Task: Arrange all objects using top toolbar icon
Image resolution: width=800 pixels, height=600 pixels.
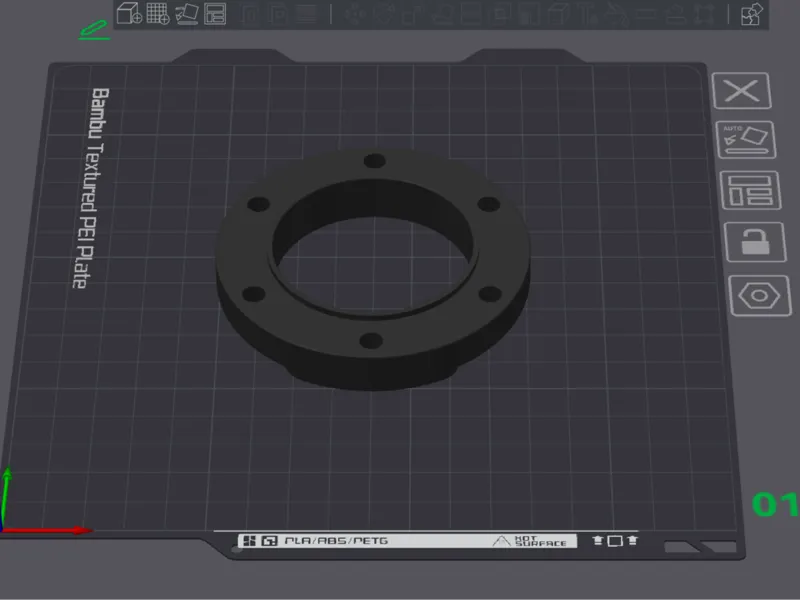Action: click(215, 14)
